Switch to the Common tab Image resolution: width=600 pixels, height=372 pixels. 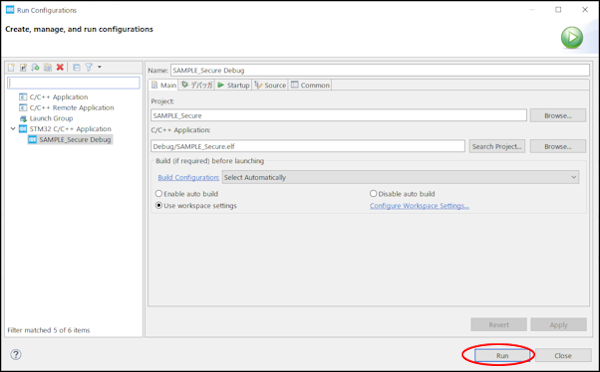[x=310, y=85]
